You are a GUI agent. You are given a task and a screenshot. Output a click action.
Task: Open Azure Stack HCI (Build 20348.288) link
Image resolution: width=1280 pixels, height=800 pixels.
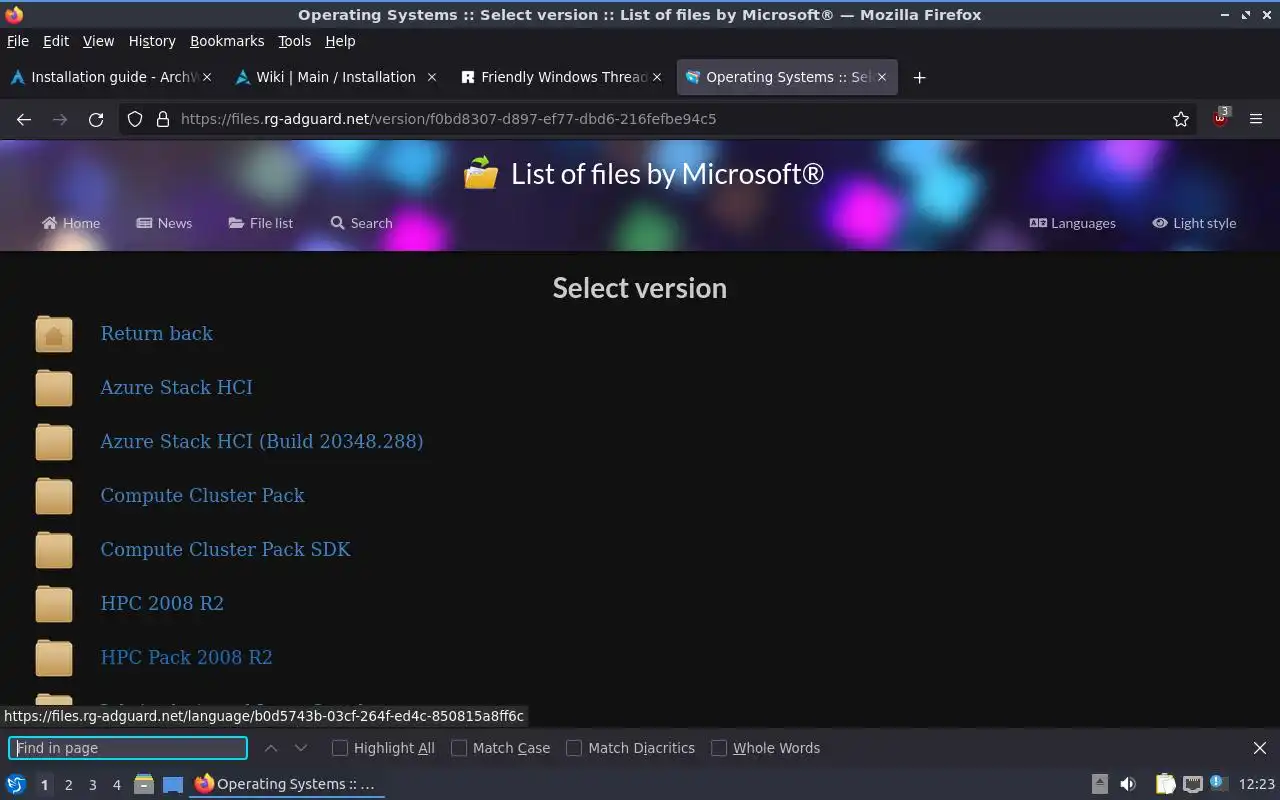(262, 442)
